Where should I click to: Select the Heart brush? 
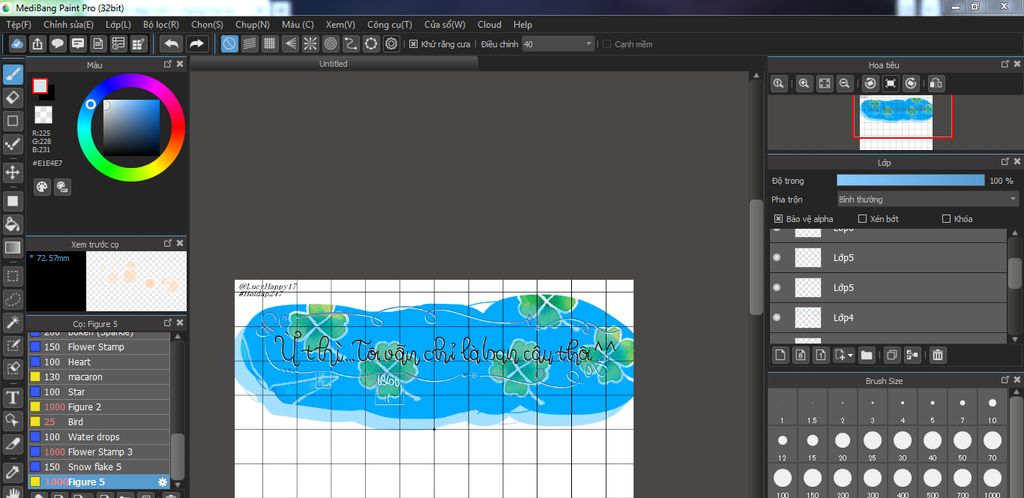pyautogui.click(x=99, y=362)
